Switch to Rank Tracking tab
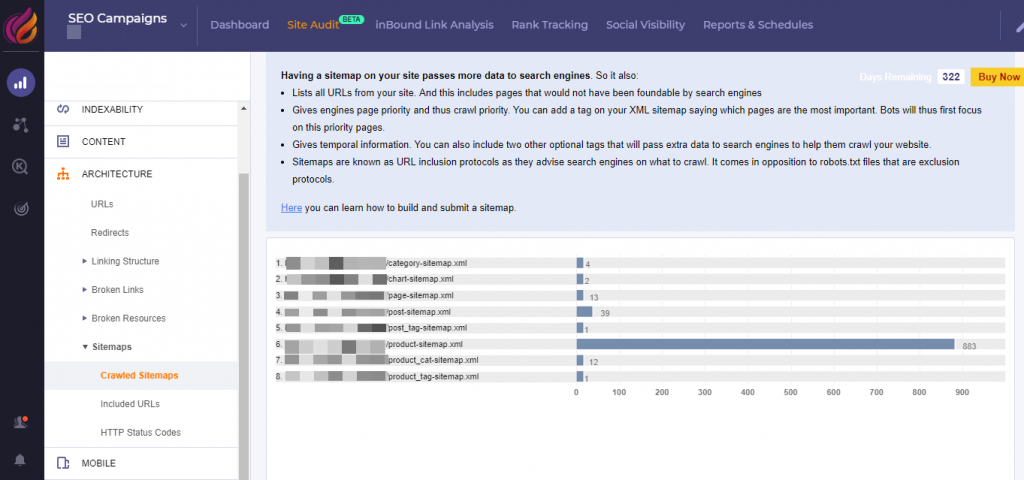The width and height of the screenshot is (1024, 480). (550, 25)
